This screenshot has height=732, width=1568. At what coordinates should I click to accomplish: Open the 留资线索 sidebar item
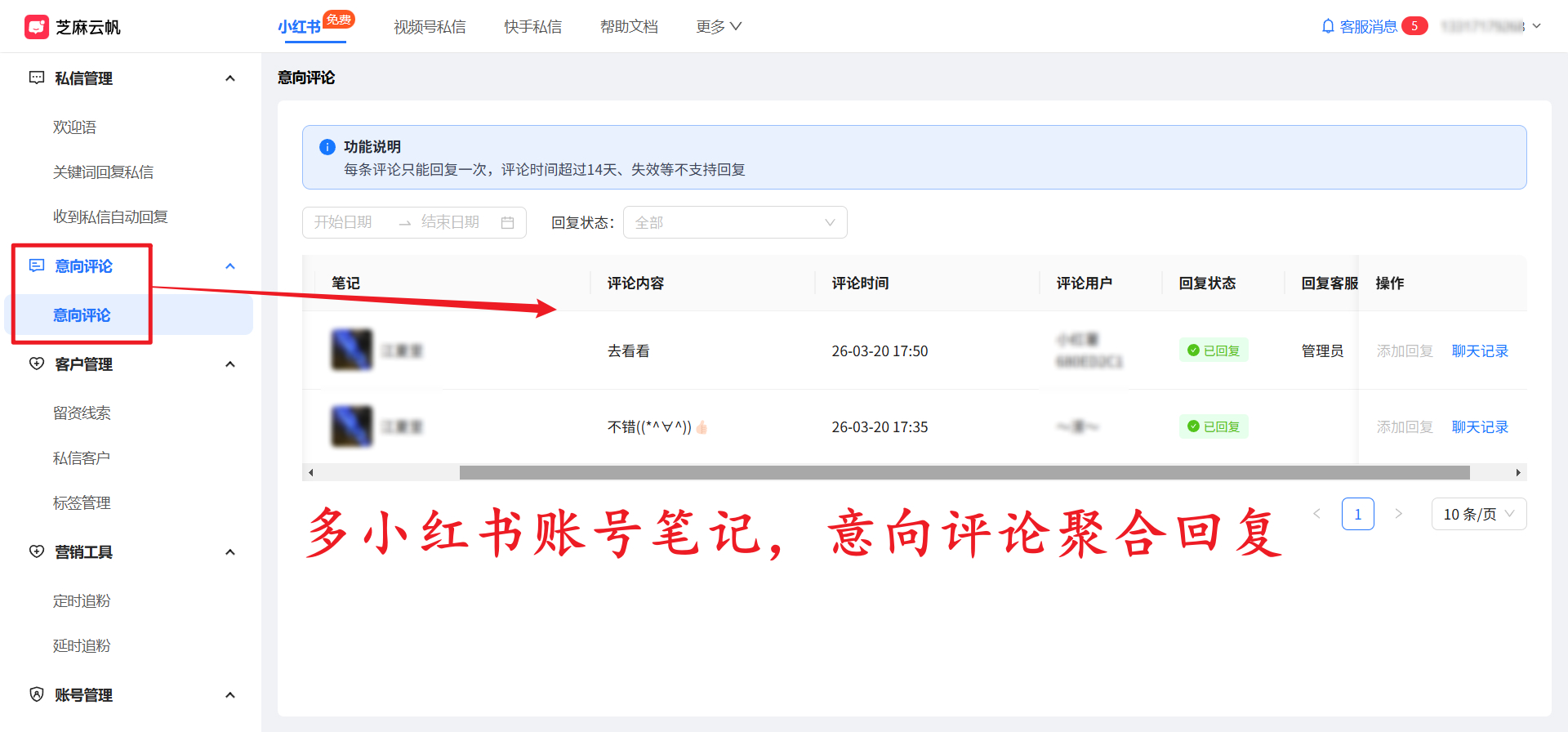[x=82, y=413]
